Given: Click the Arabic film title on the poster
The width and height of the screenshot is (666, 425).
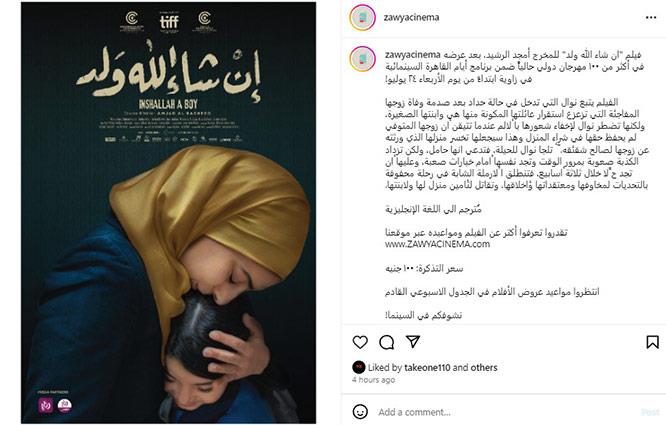Looking at the screenshot, I should coord(169,71).
